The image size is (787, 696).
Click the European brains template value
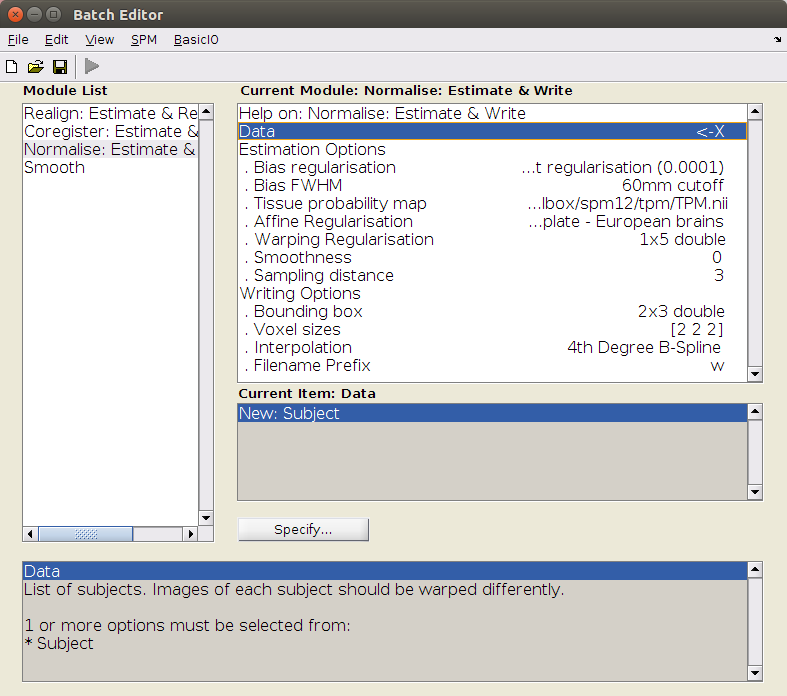click(626, 221)
